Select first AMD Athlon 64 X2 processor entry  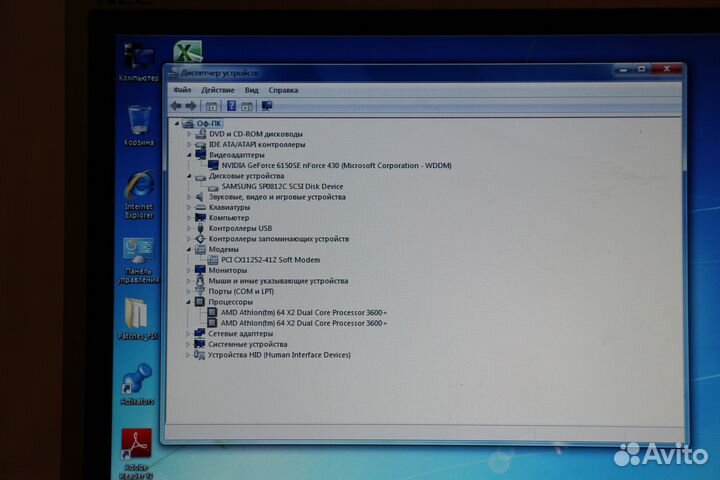304,313
